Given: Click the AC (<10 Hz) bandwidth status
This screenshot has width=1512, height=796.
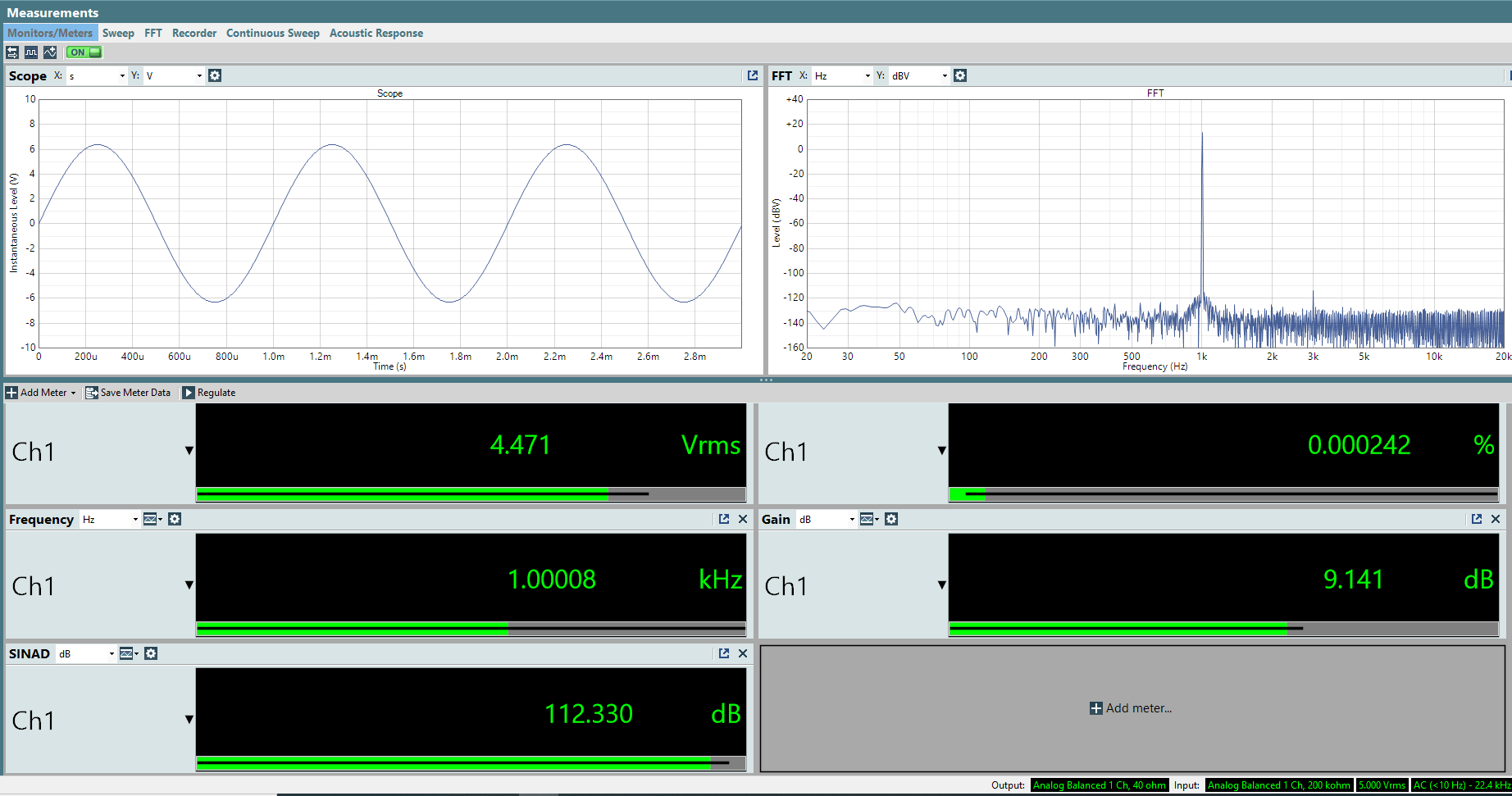Looking at the screenshot, I should [x=1461, y=785].
